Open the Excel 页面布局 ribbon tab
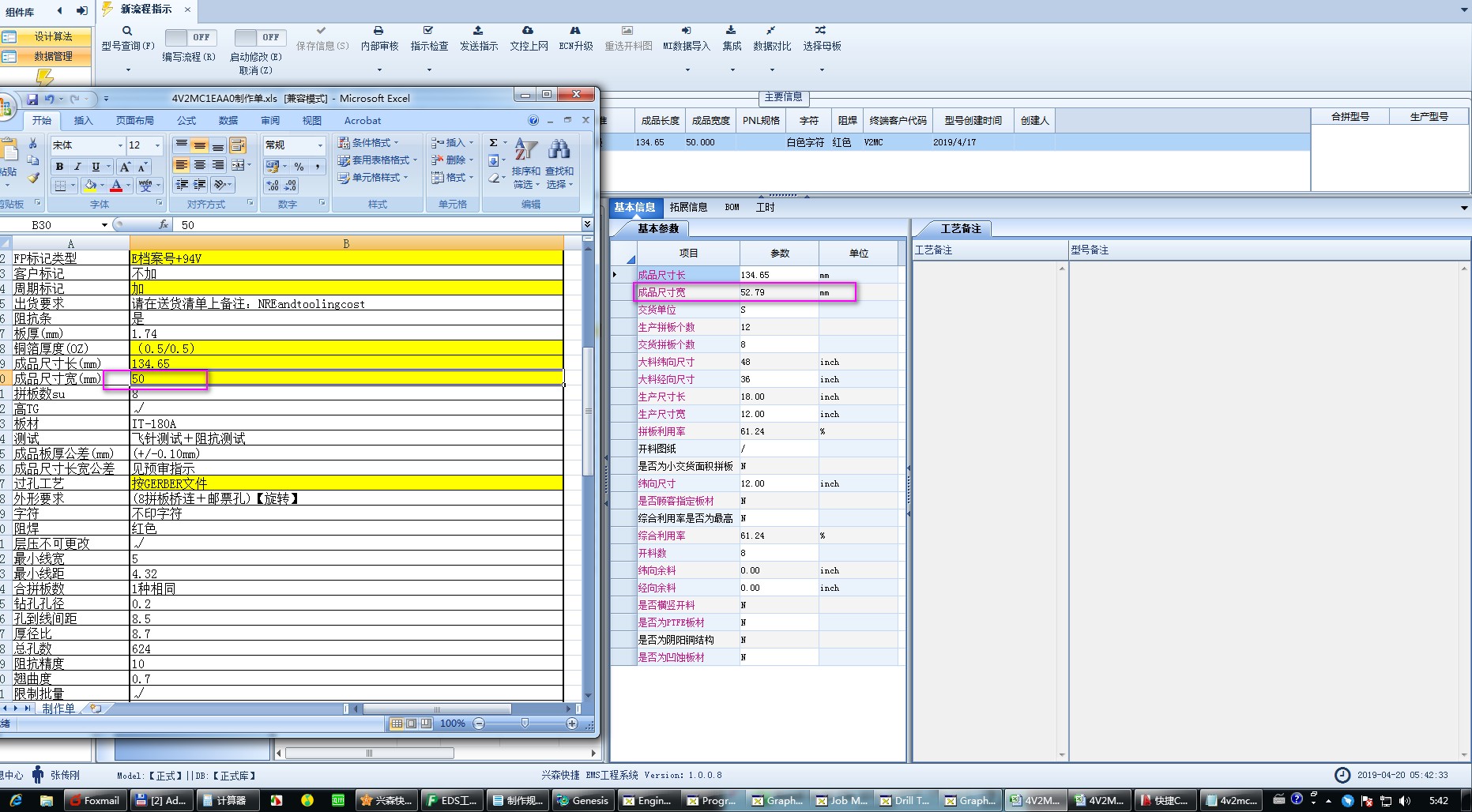The image size is (1472, 812). coord(134,120)
